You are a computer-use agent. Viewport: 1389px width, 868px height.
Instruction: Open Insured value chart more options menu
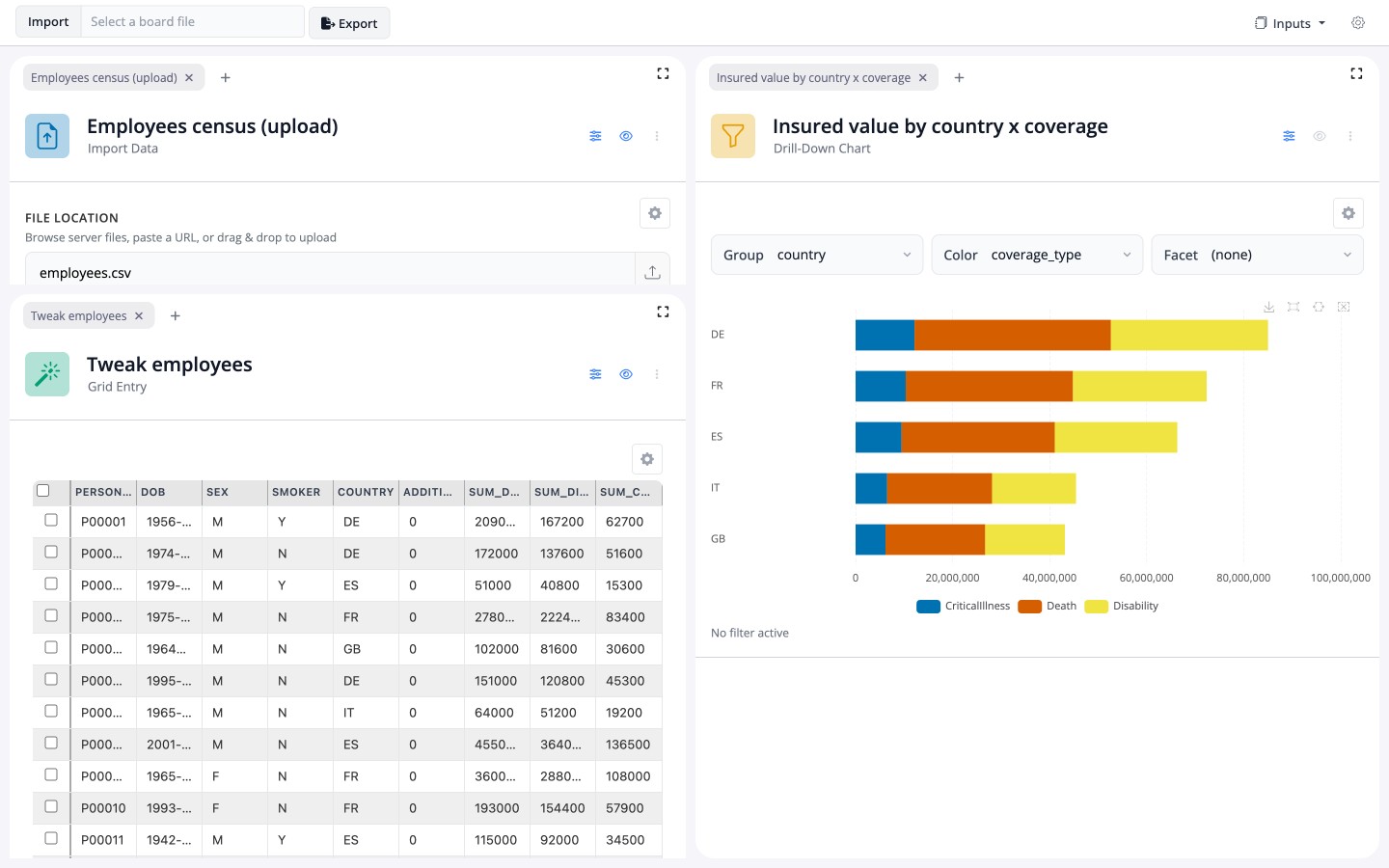(1350, 136)
